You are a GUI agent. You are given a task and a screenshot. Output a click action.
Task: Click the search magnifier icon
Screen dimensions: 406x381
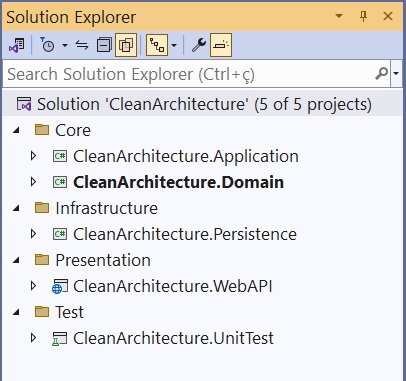coord(381,73)
